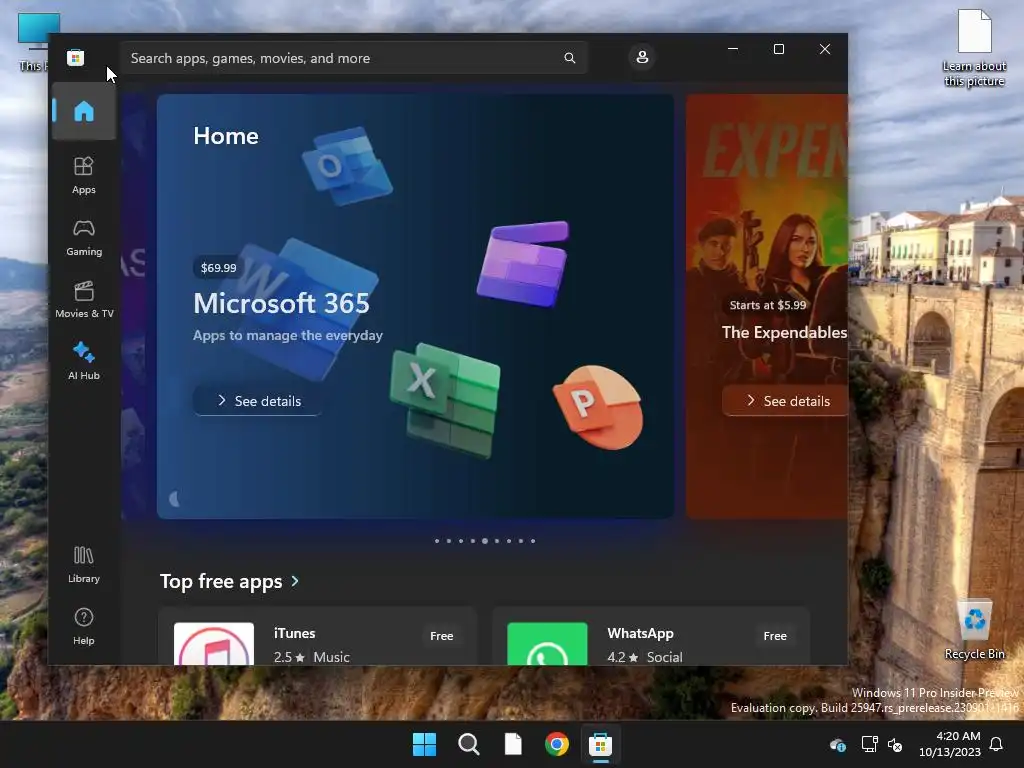Viewport: 1024px width, 768px height.
Task: Click the search field for apps and games
Action: [353, 58]
